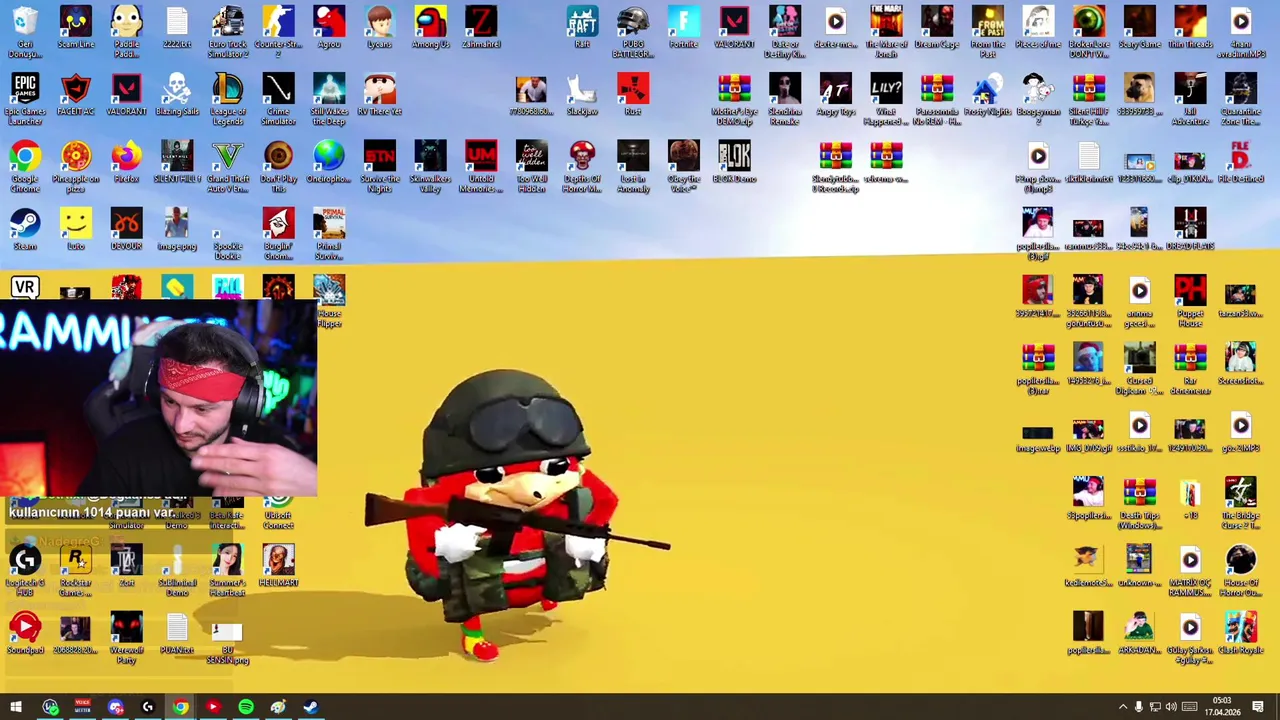Open the Rockstar Games Launcher shortcut
1280x720 pixels.
76,570
